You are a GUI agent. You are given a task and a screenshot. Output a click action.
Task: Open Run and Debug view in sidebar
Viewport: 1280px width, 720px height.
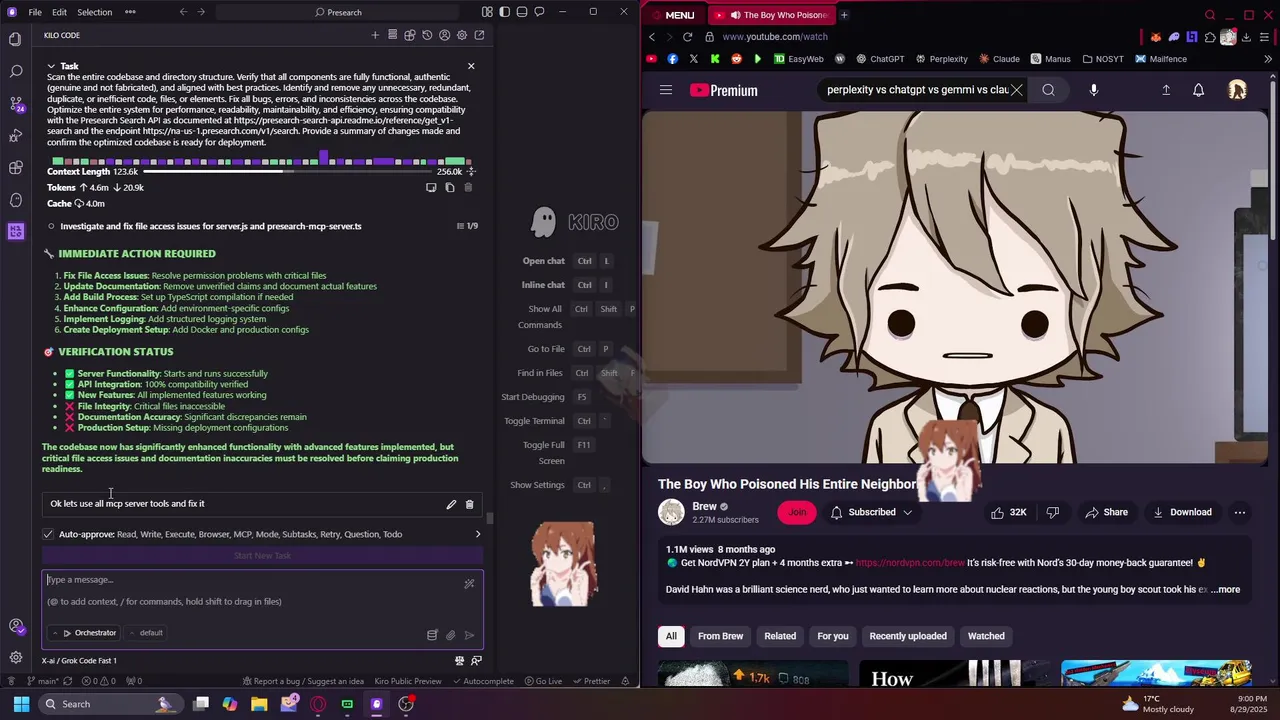click(x=15, y=135)
